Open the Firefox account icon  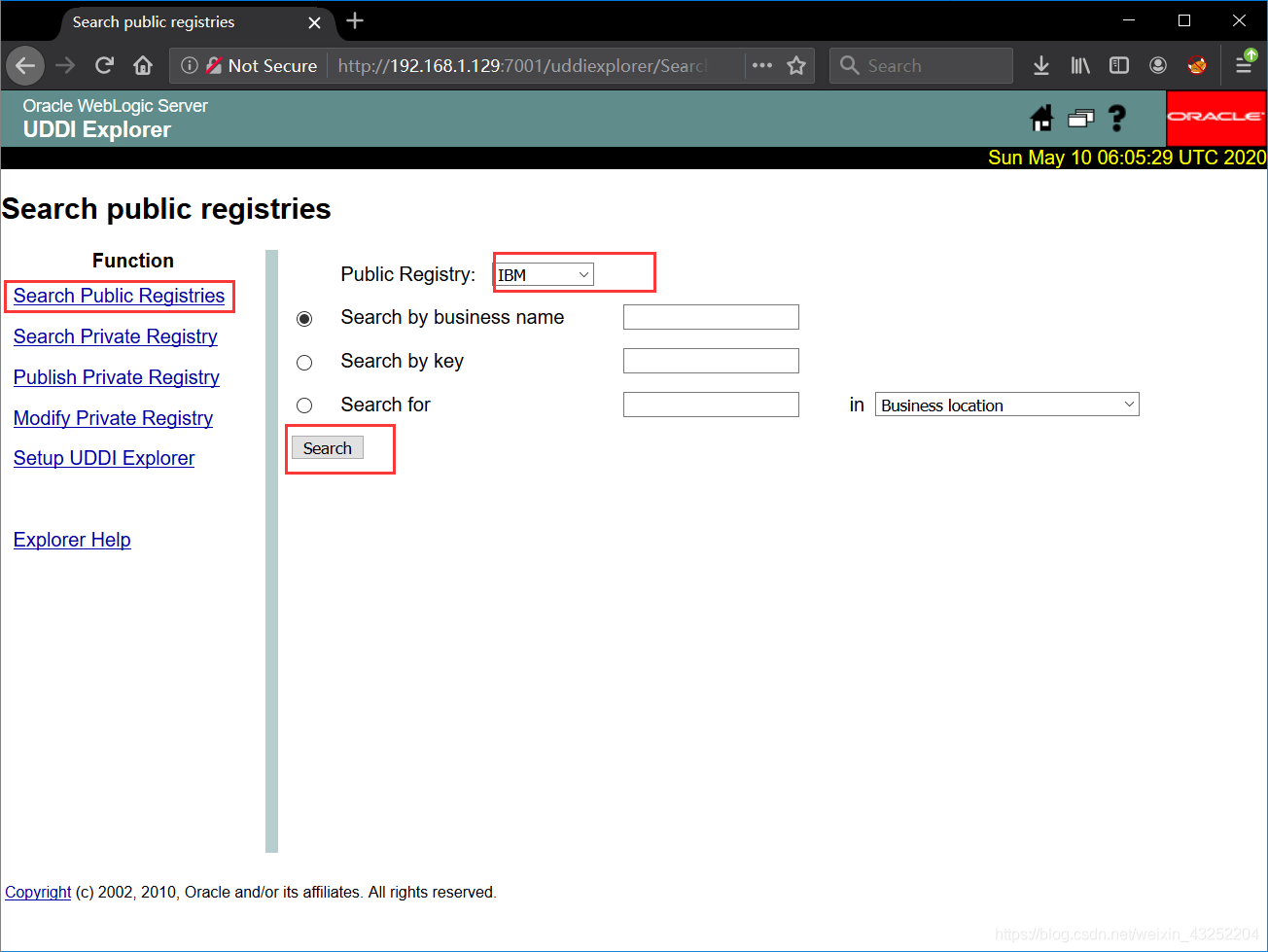[x=1158, y=66]
